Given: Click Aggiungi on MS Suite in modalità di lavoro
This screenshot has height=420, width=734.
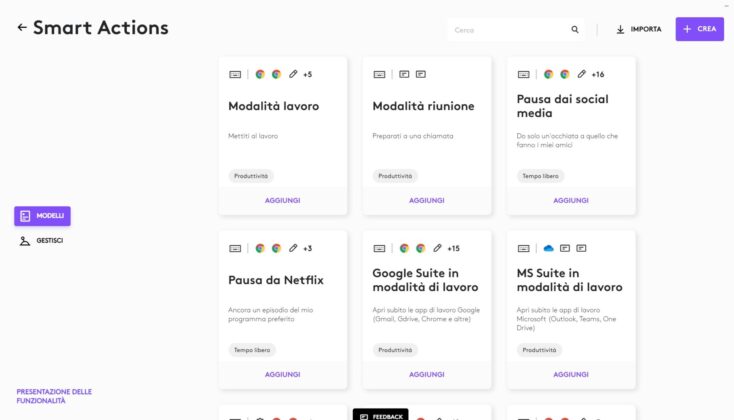Looking at the screenshot, I should (x=571, y=374).
